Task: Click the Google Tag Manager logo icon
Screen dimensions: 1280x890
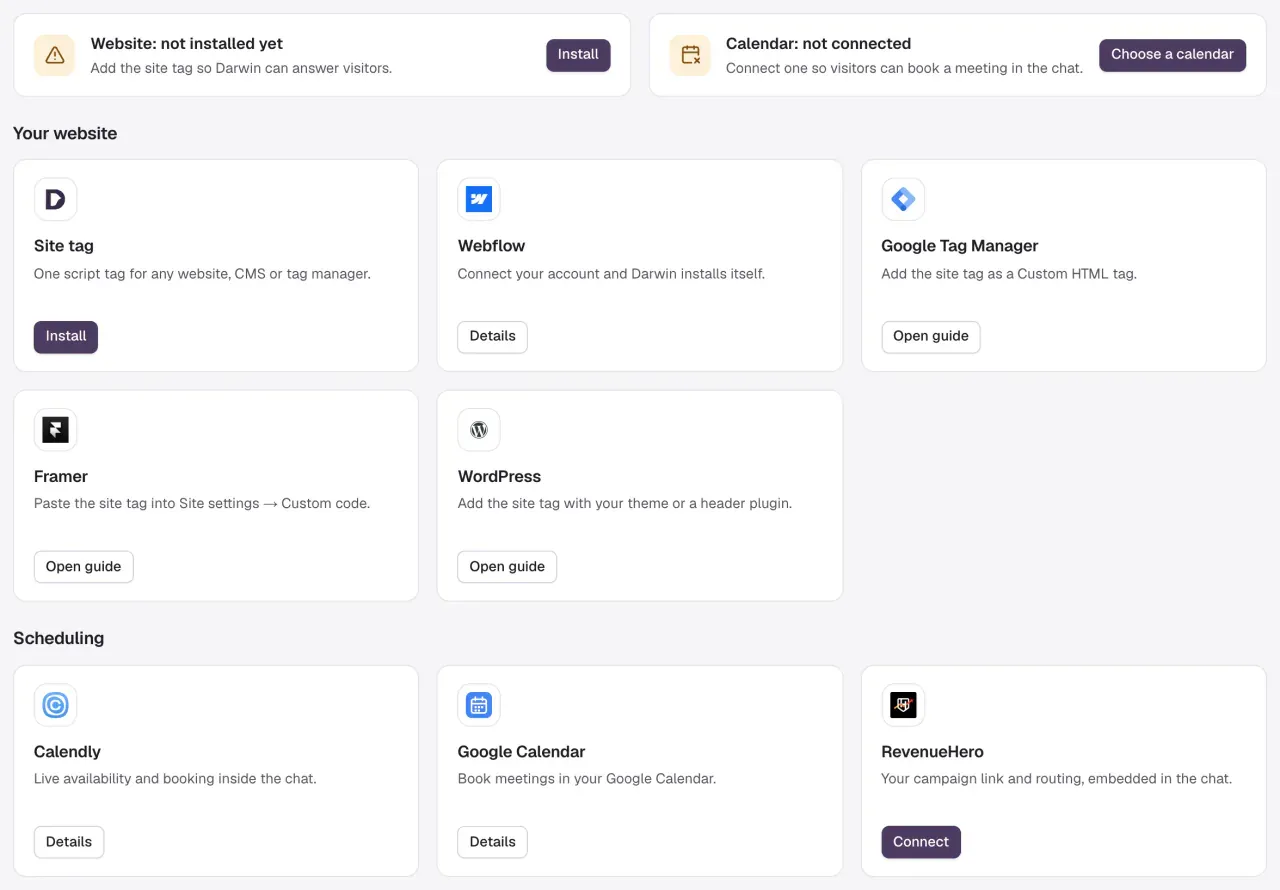Action: tap(903, 199)
